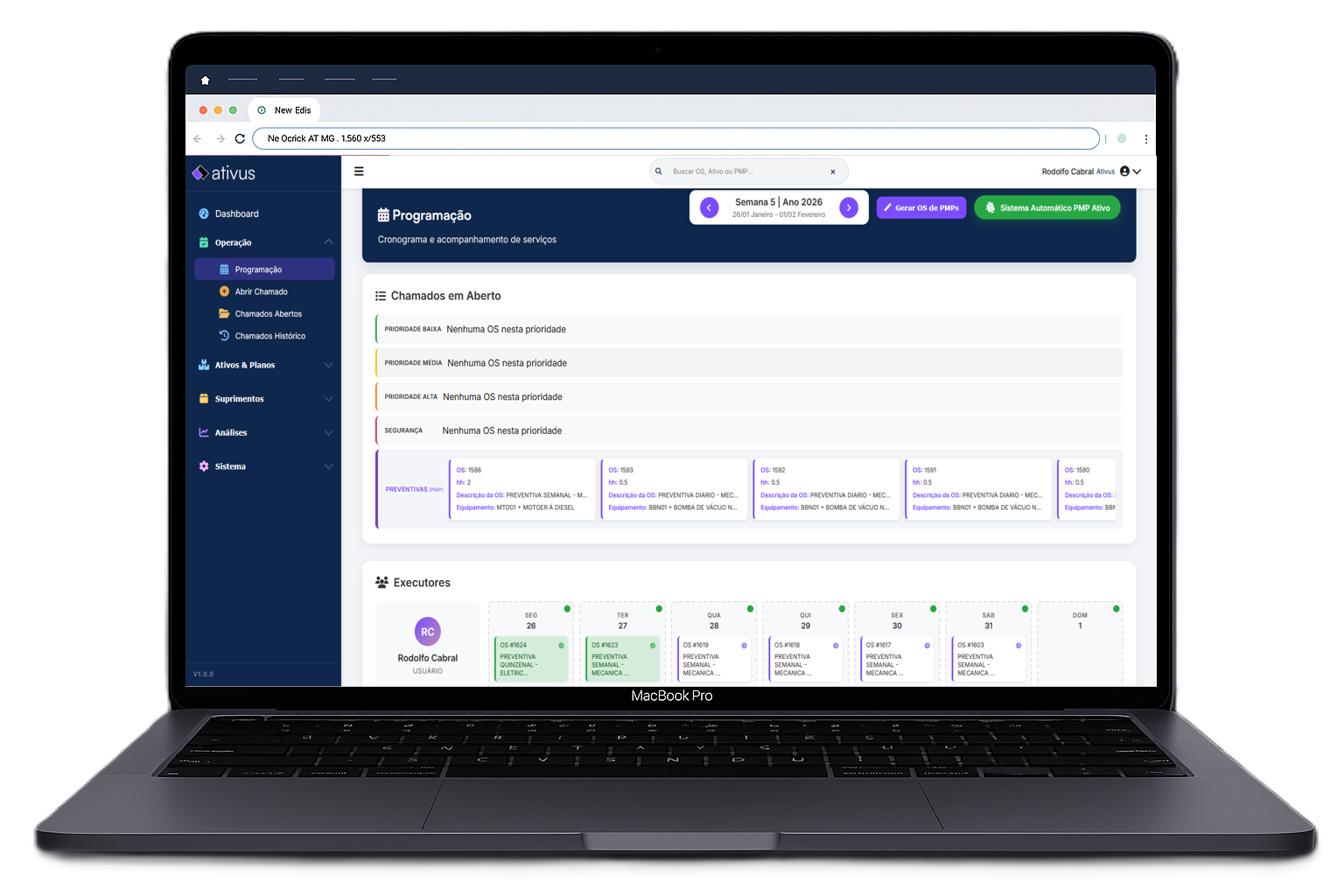Click the home icon in top bar
Image resolution: width=1344 pixels, height=896 pixels.
[x=205, y=80]
